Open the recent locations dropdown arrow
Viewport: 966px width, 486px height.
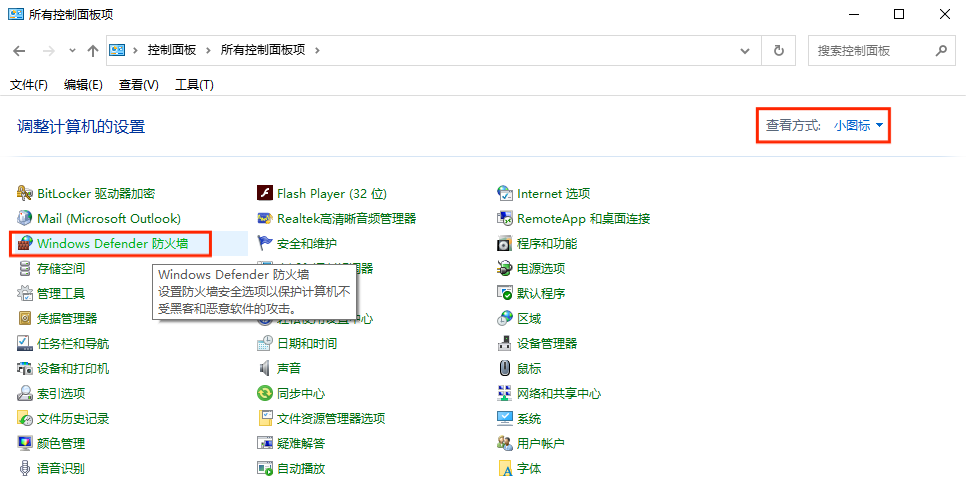coord(72,51)
